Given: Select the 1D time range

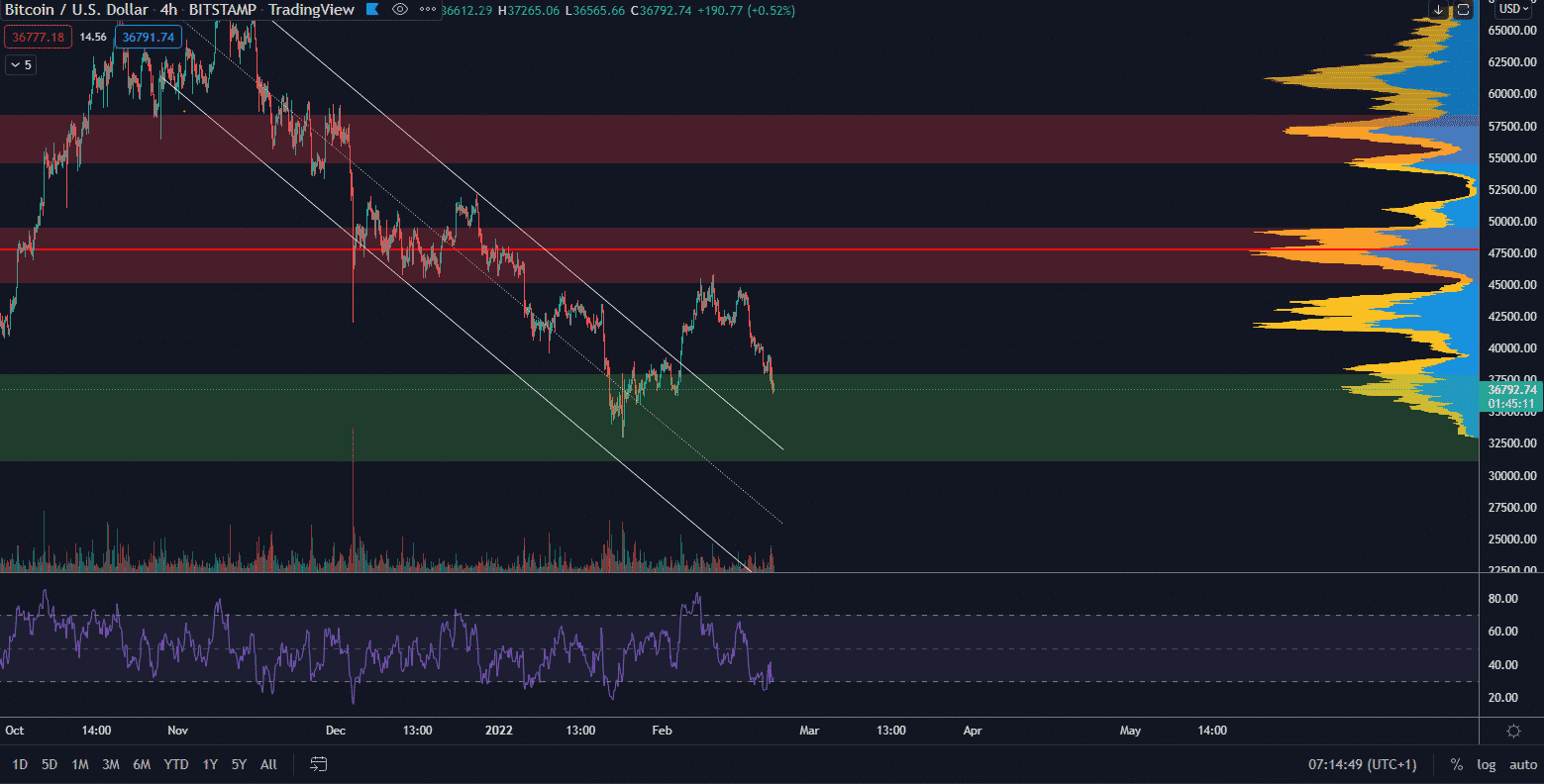Looking at the screenshot, I should tap(20, 764).
